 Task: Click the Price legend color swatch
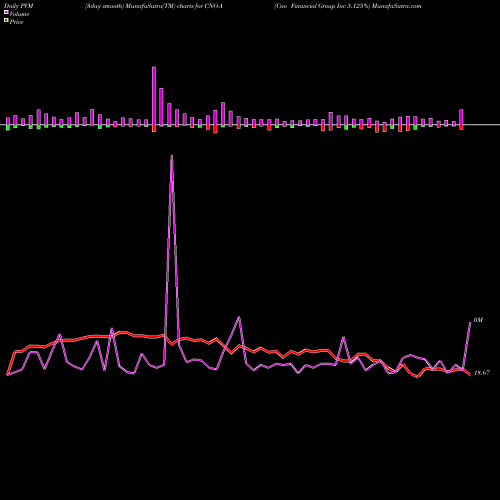click(x=6, y=21)
